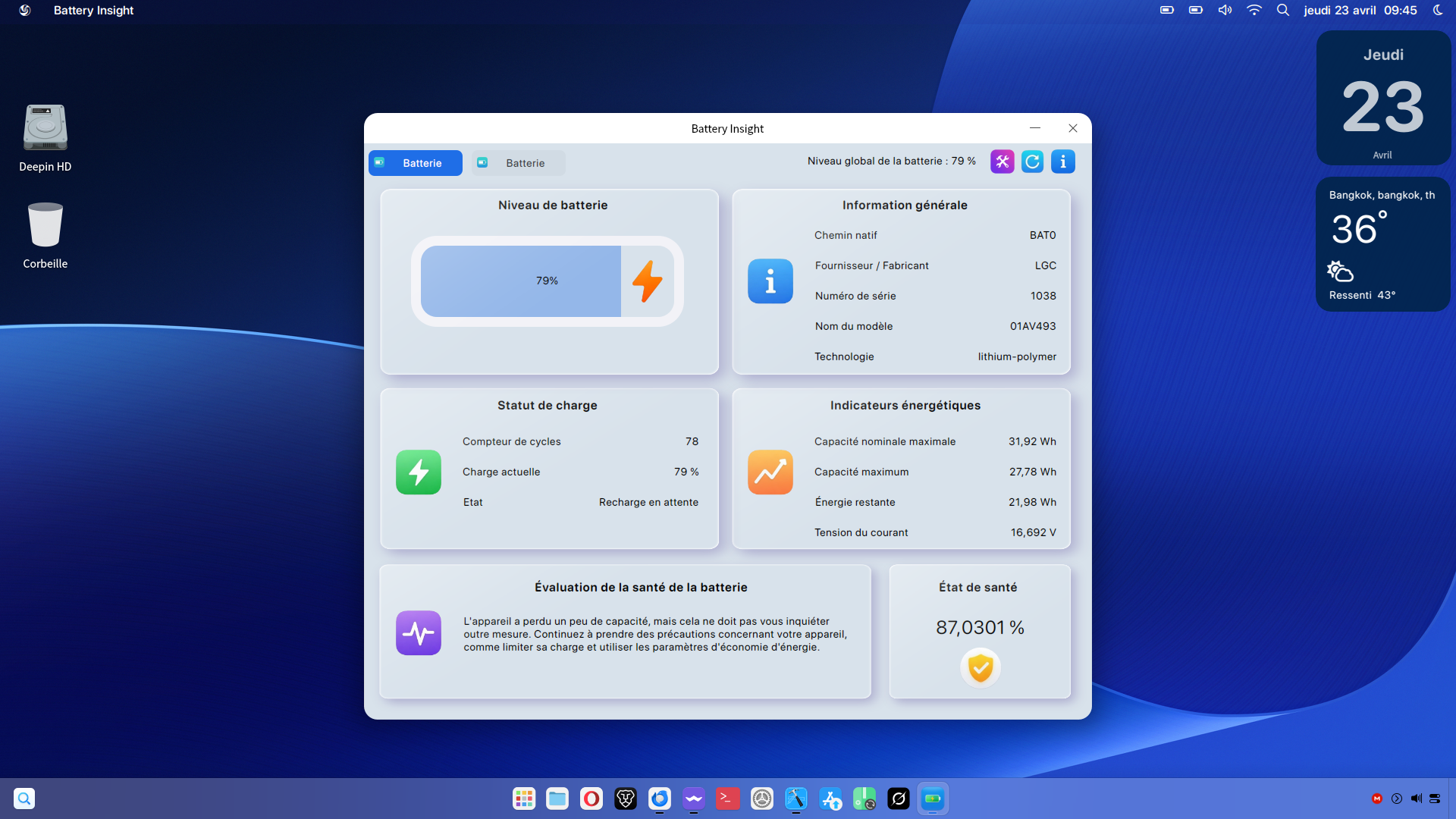Viewport: 1456px width, 819px height.
Task: Click the large info icon in Information générale
Action: point(770,281)
